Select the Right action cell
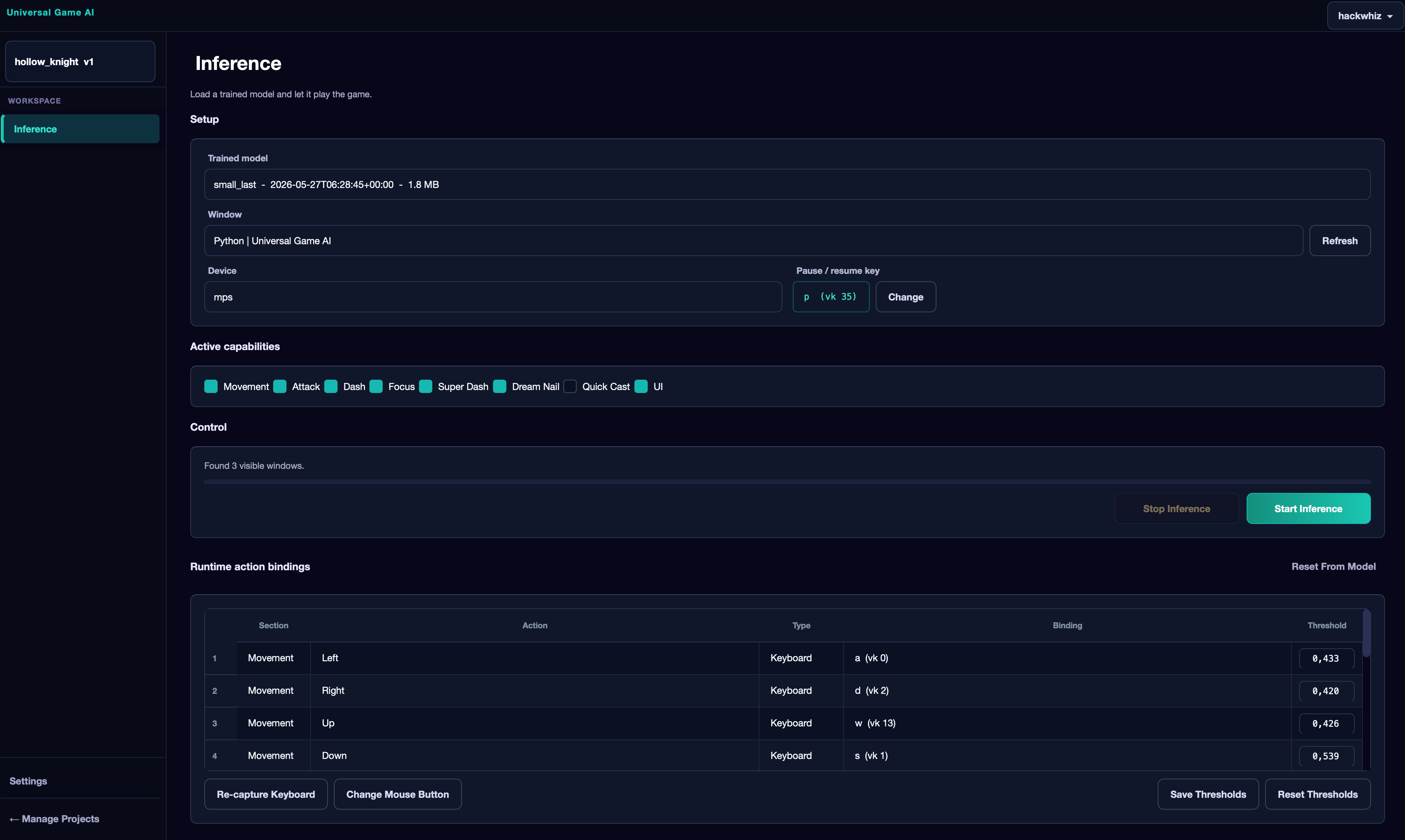1405x840 pixels. point(534,691)
